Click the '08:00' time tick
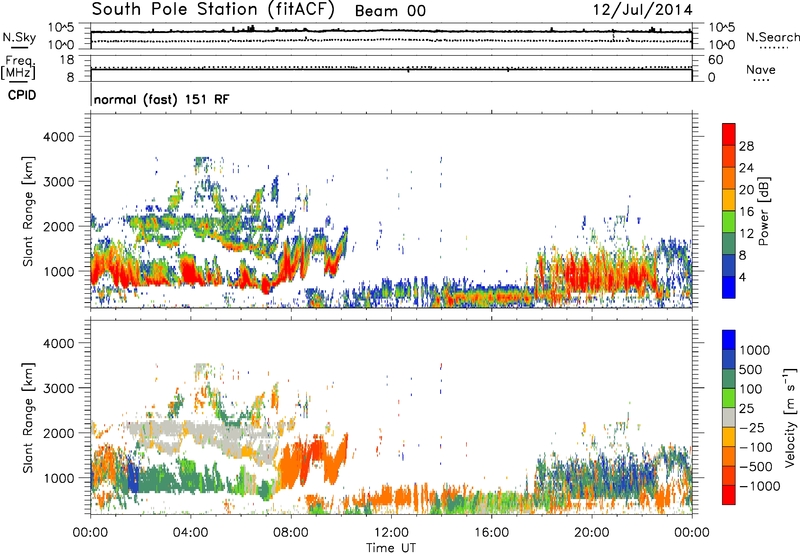This screenshot has height=554, width=800. tap(291, 533)
